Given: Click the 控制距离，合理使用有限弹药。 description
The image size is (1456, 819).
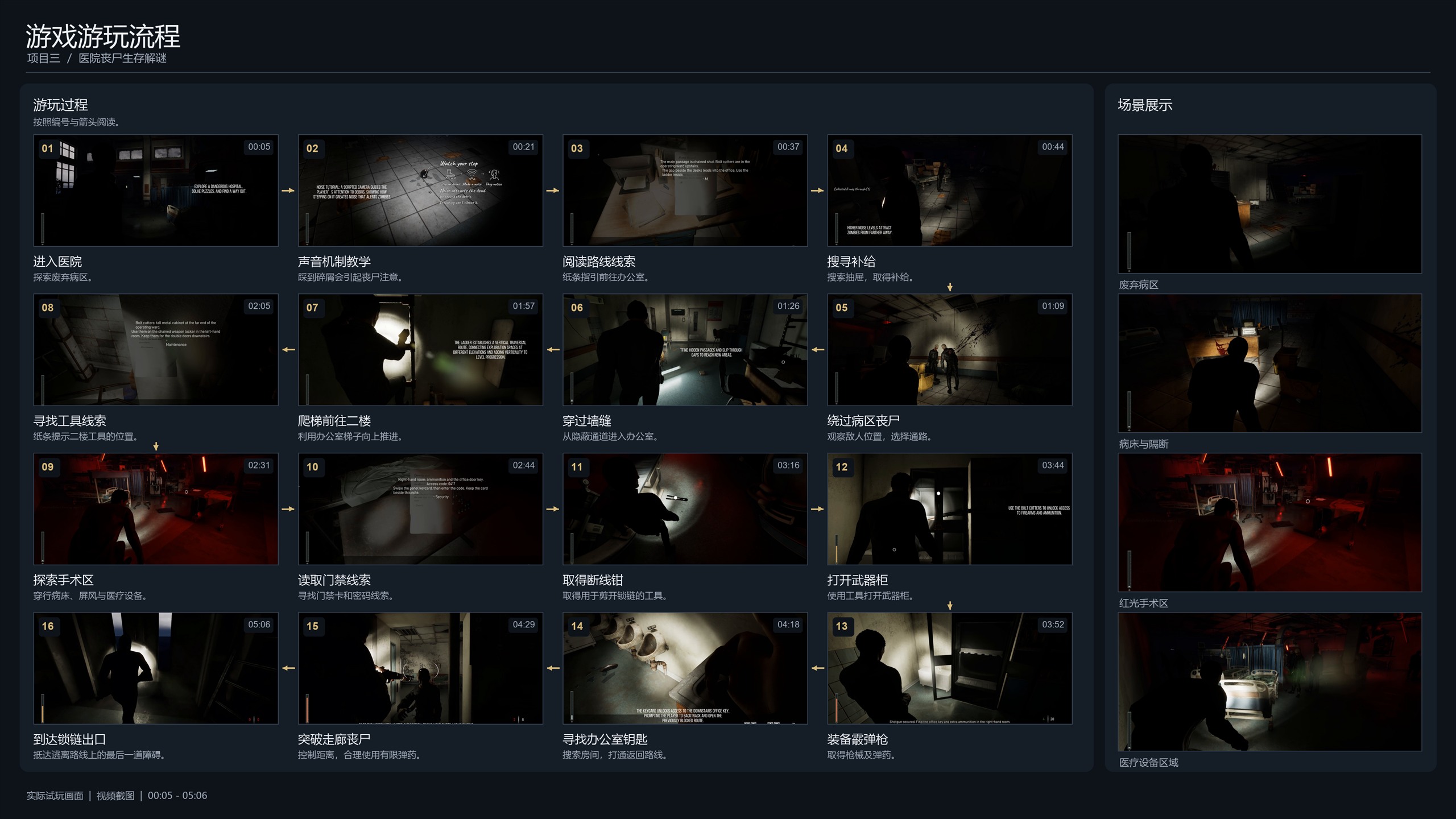Looking at the screenshot, I should click(x=359, y=755).
